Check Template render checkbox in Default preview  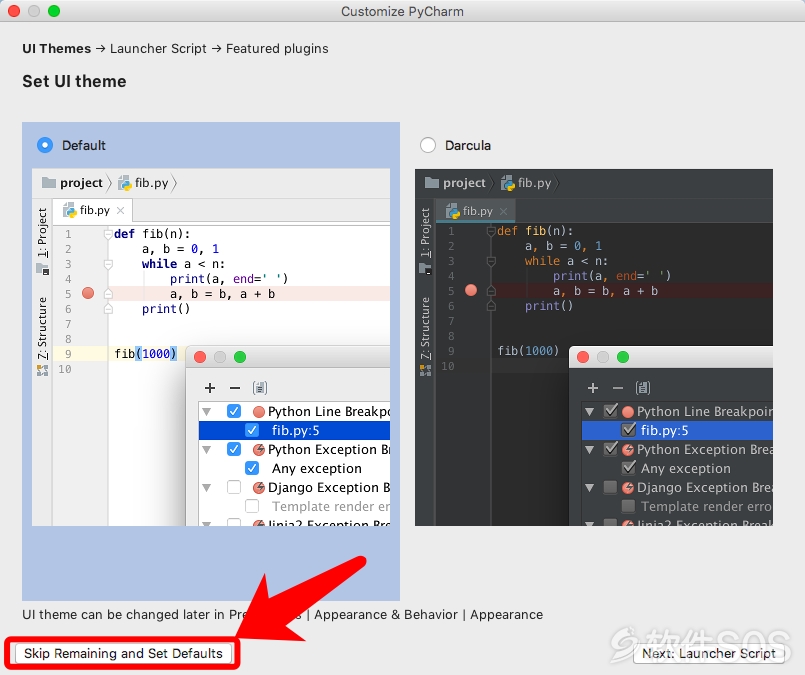252,506
